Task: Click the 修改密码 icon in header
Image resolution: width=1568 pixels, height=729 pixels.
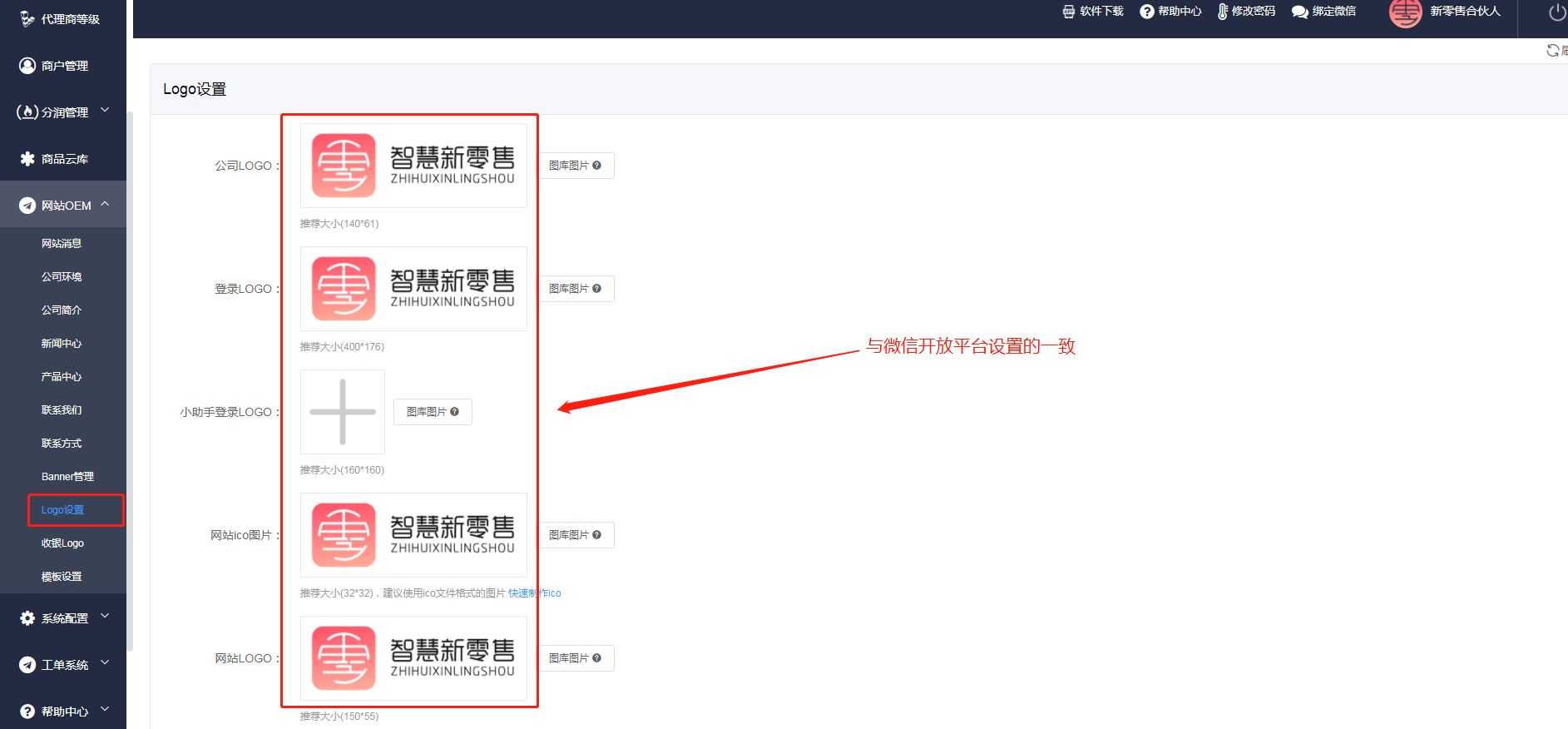Action: 1223,12
